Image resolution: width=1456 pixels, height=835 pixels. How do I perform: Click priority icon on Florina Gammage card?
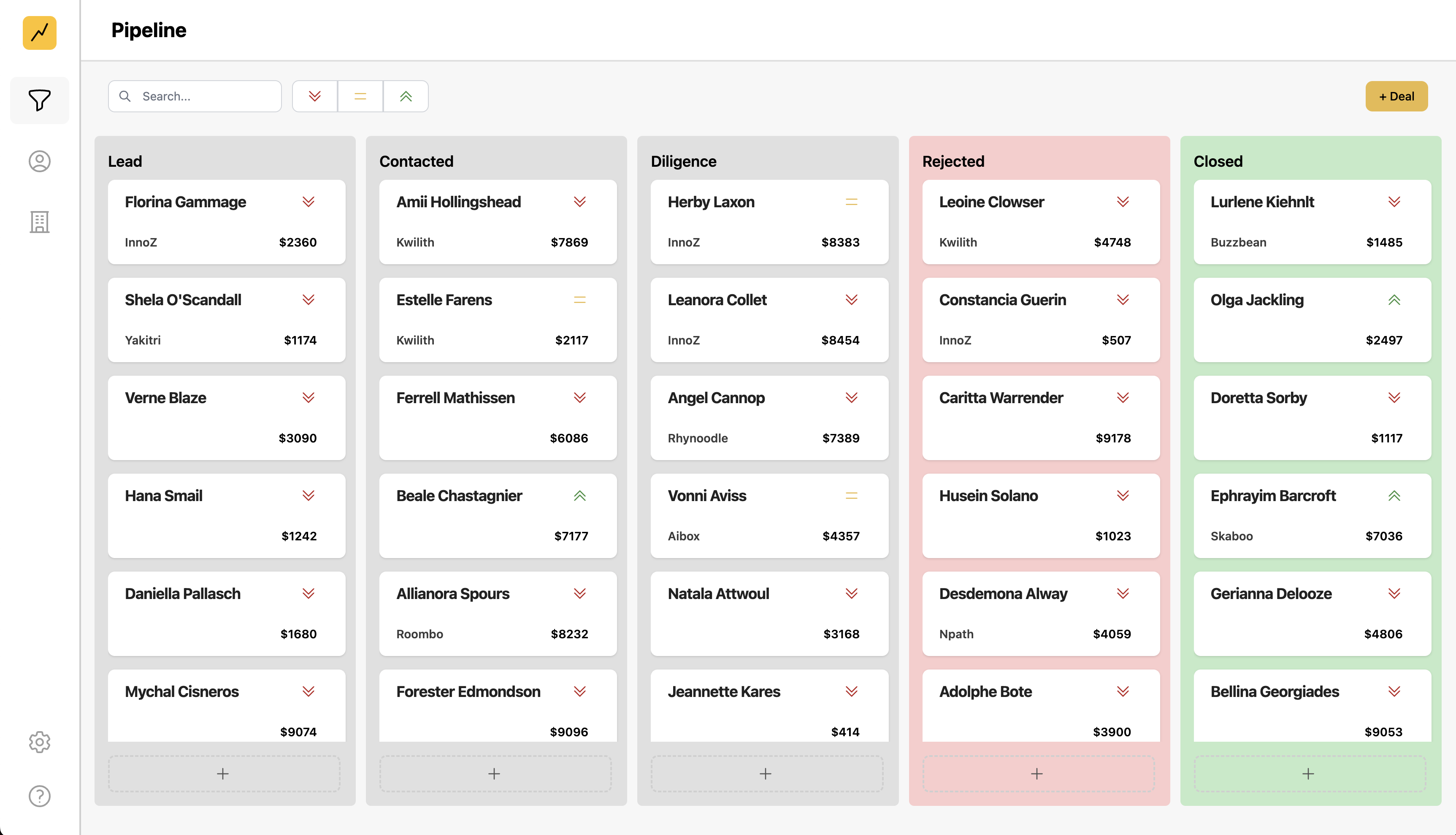tap(309, 202)
